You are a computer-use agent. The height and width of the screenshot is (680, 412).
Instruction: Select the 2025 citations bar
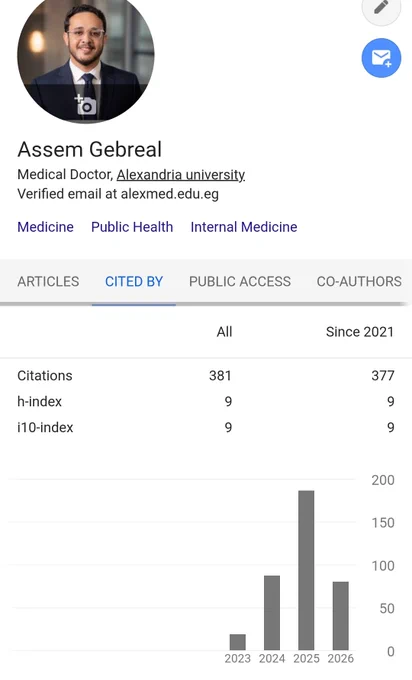tap(306, 570)
